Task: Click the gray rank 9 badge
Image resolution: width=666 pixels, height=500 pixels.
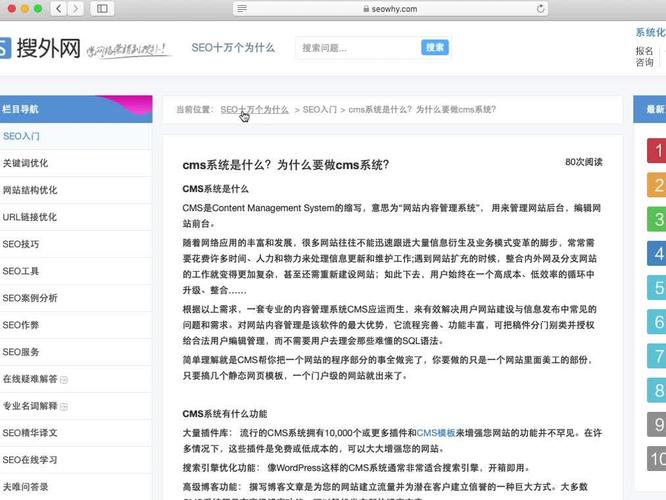Action: coord(657,424)
